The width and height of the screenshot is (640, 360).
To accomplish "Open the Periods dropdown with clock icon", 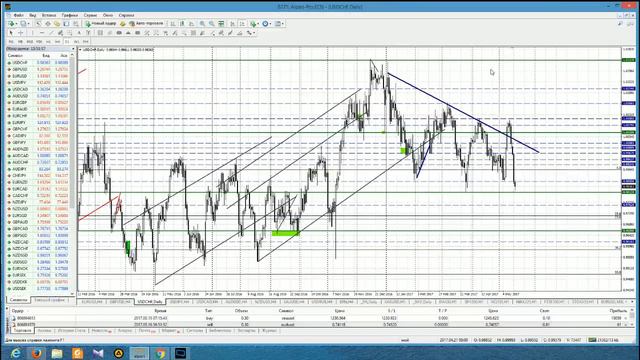I will pos(267,24).
